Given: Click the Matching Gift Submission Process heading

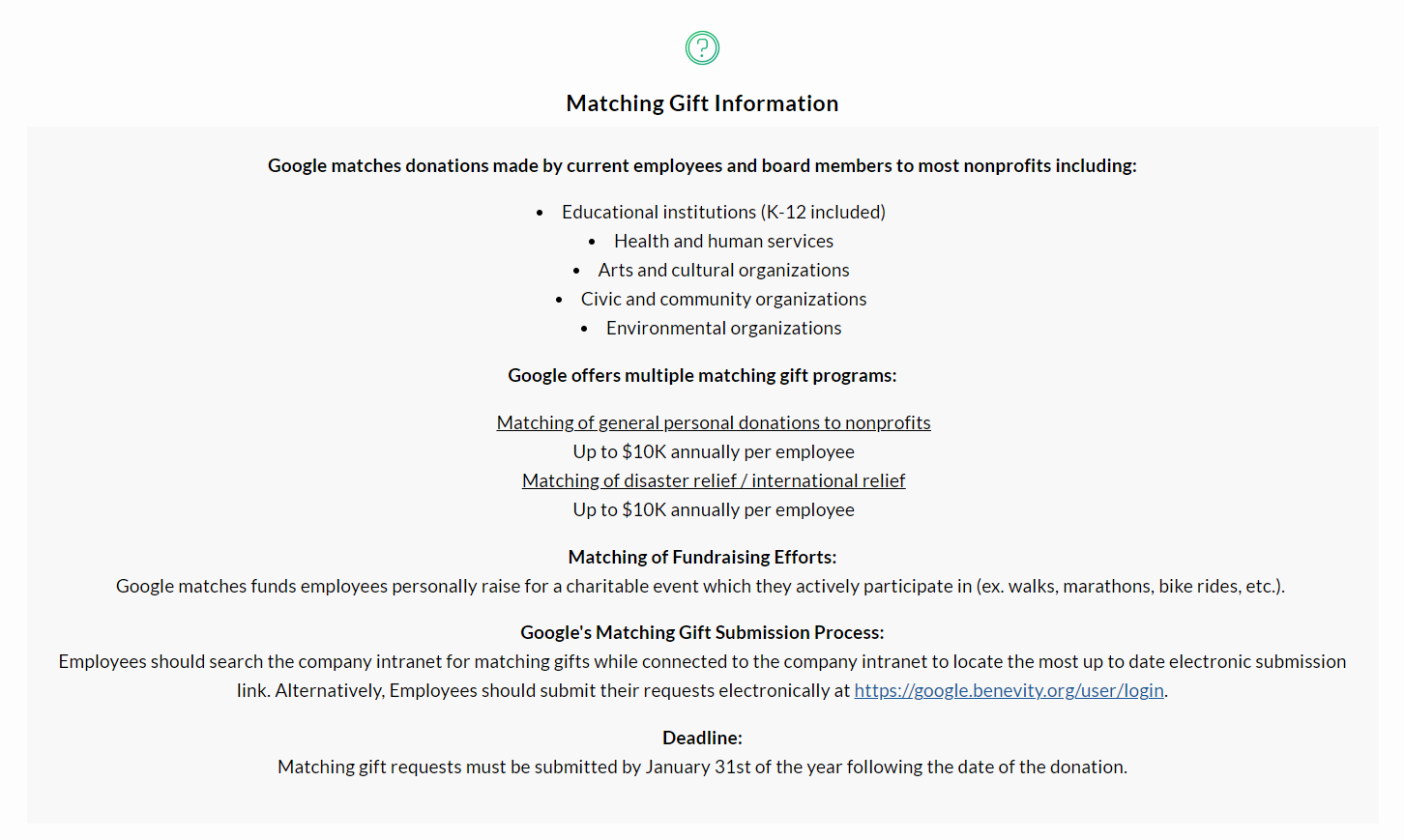Looking at the screenshot, I should point(702,632).
